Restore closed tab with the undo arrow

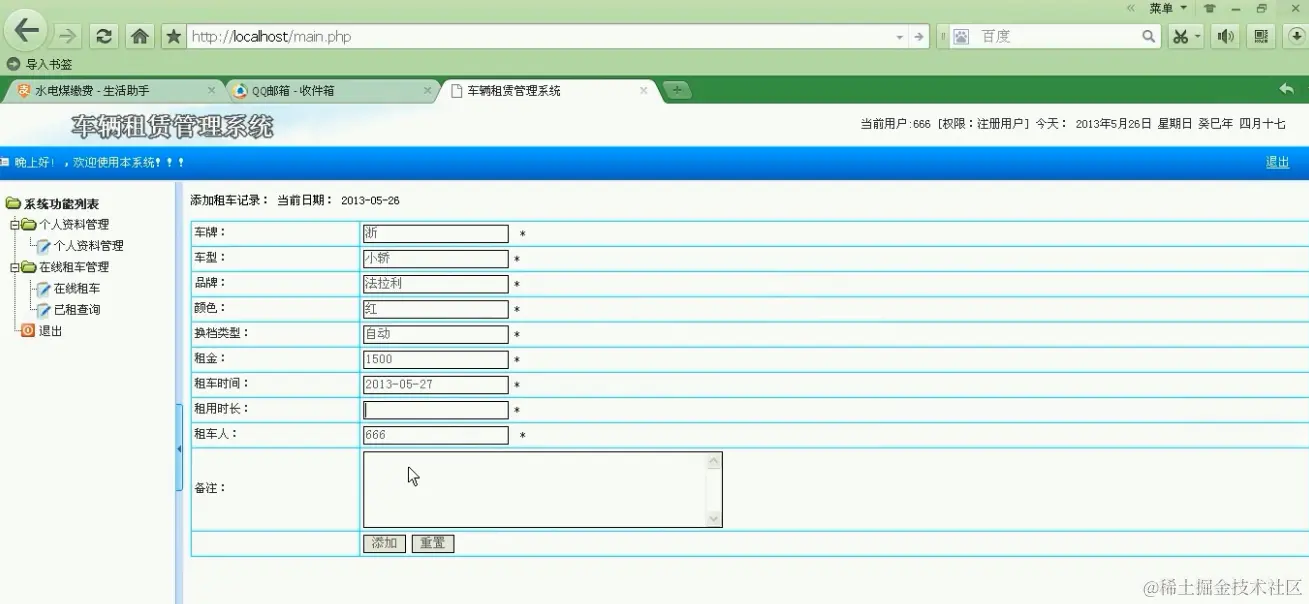coord(1286,89)
